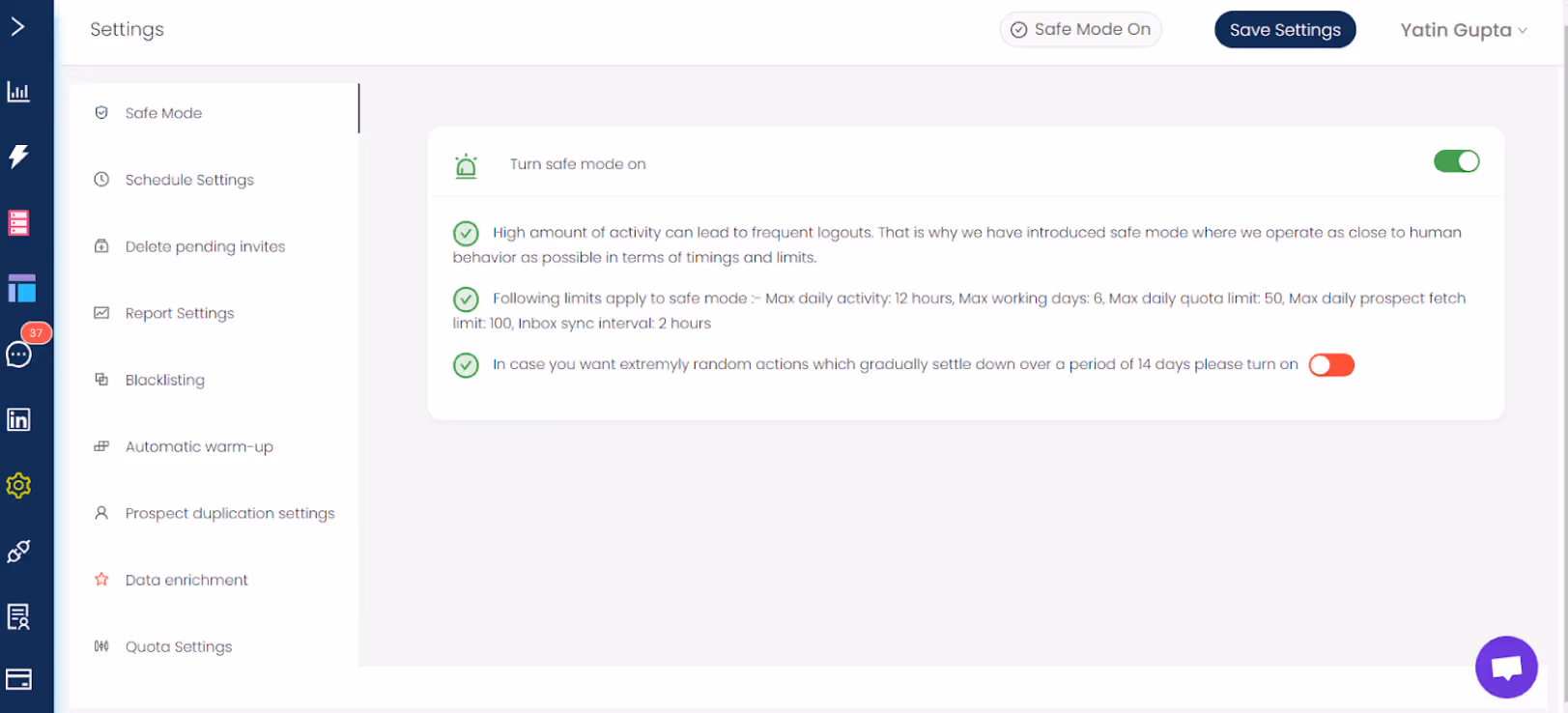Click the sliders icon beside Quota Settings
This screenshot has height=713, width=1568.
click(x=101, y=646)
